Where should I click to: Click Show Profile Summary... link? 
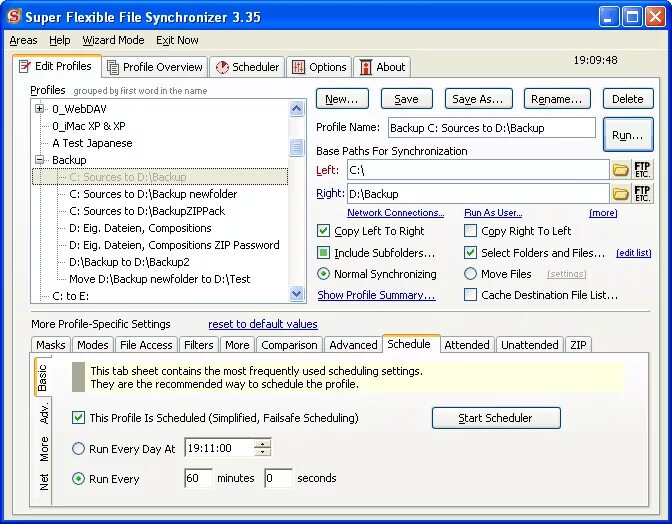point(376,295)
